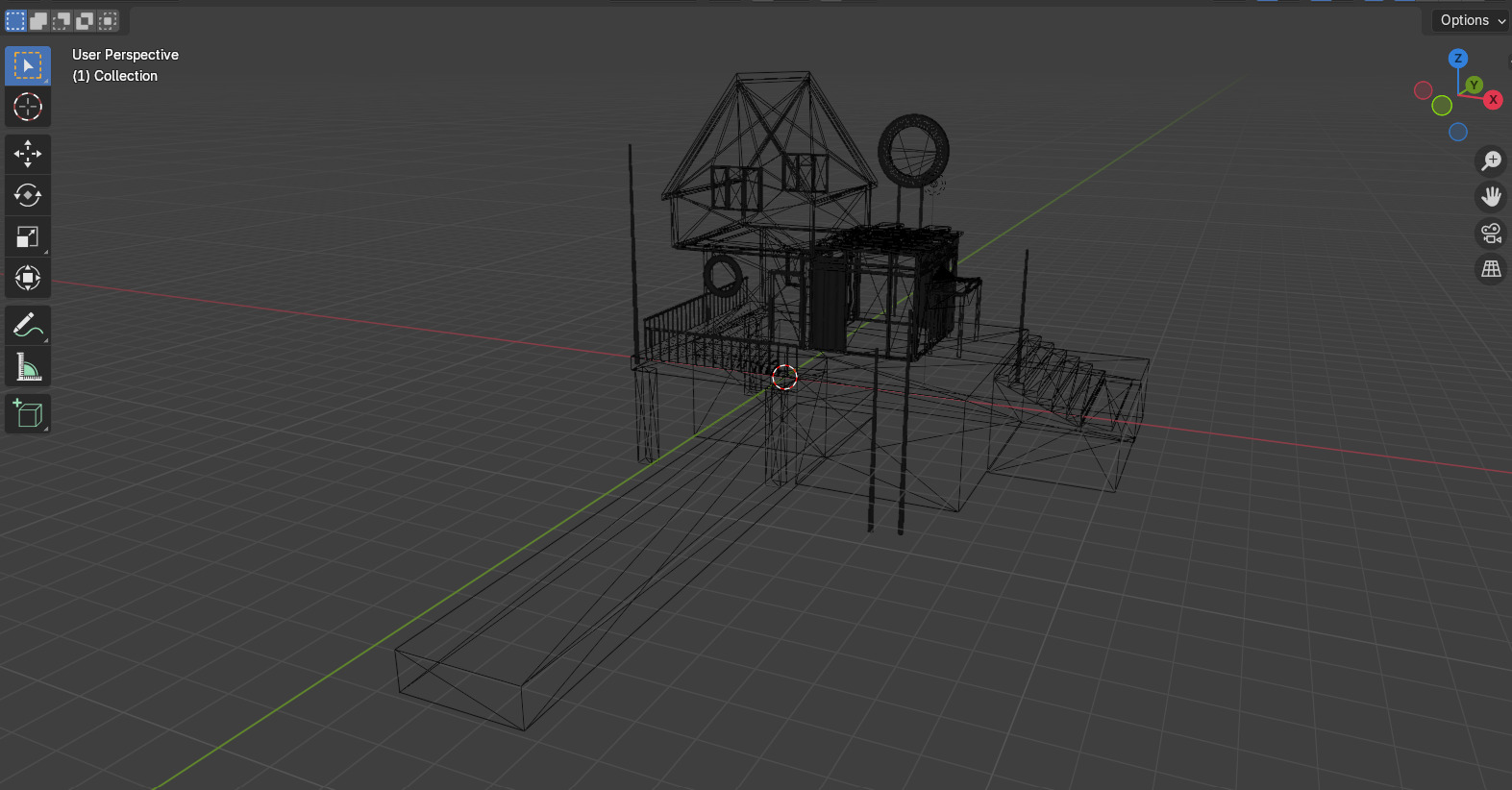Click the zoom magnifier viewport button

[x=1491, y=160]
